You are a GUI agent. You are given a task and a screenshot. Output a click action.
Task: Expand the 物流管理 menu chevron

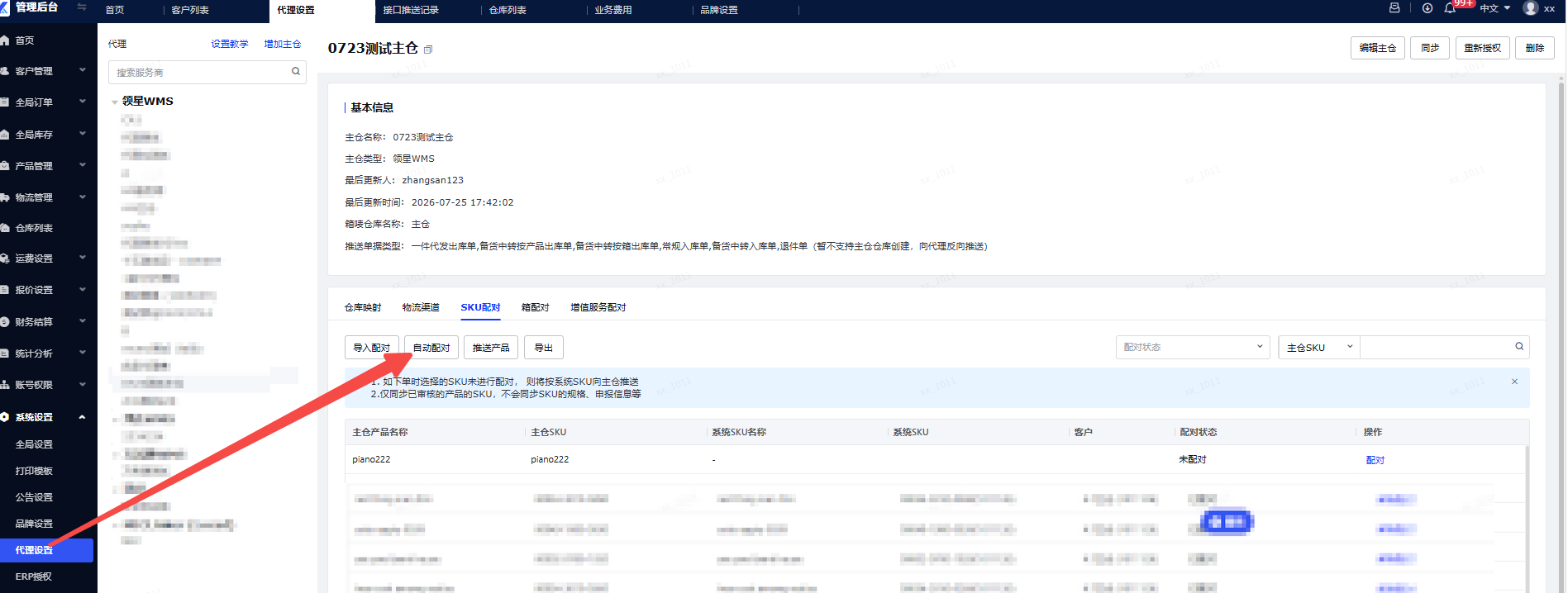[x=82, y=197]
